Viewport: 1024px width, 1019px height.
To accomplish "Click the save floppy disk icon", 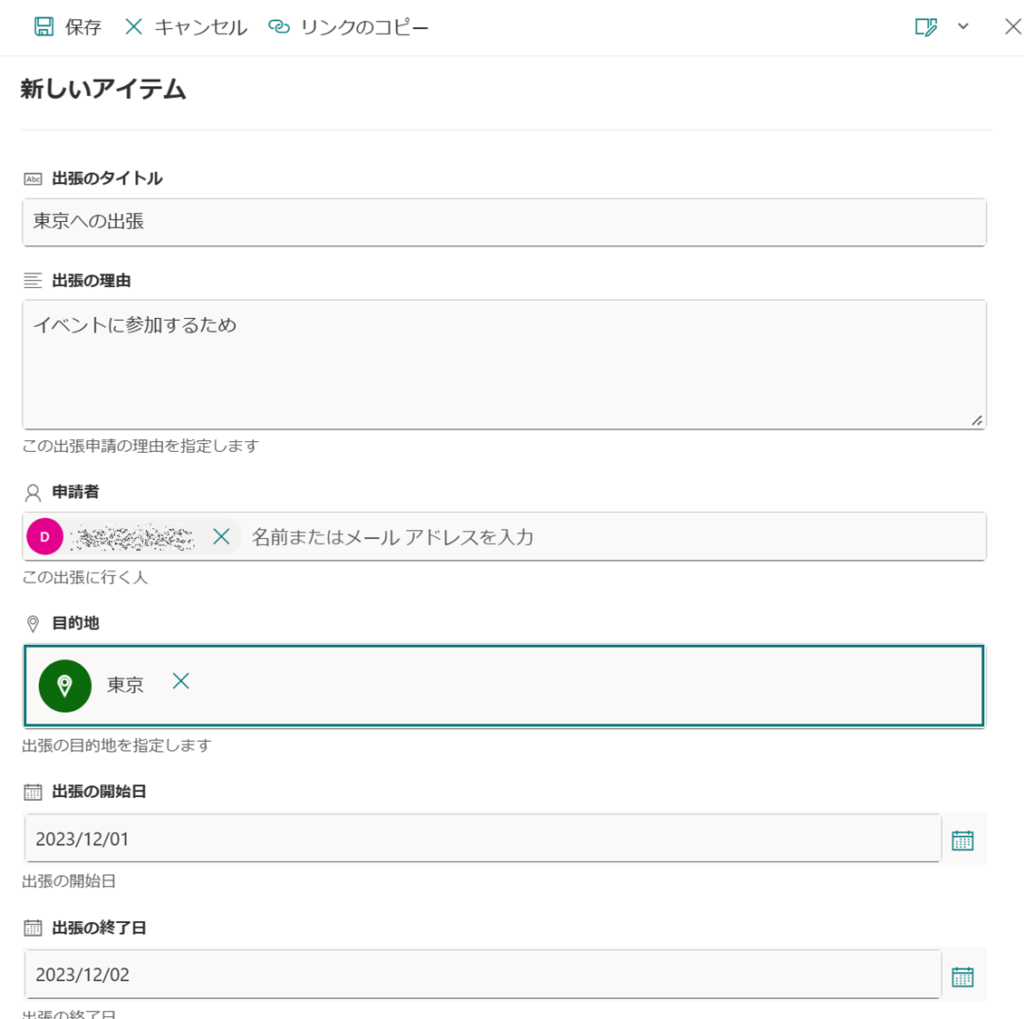I will 44,27.
